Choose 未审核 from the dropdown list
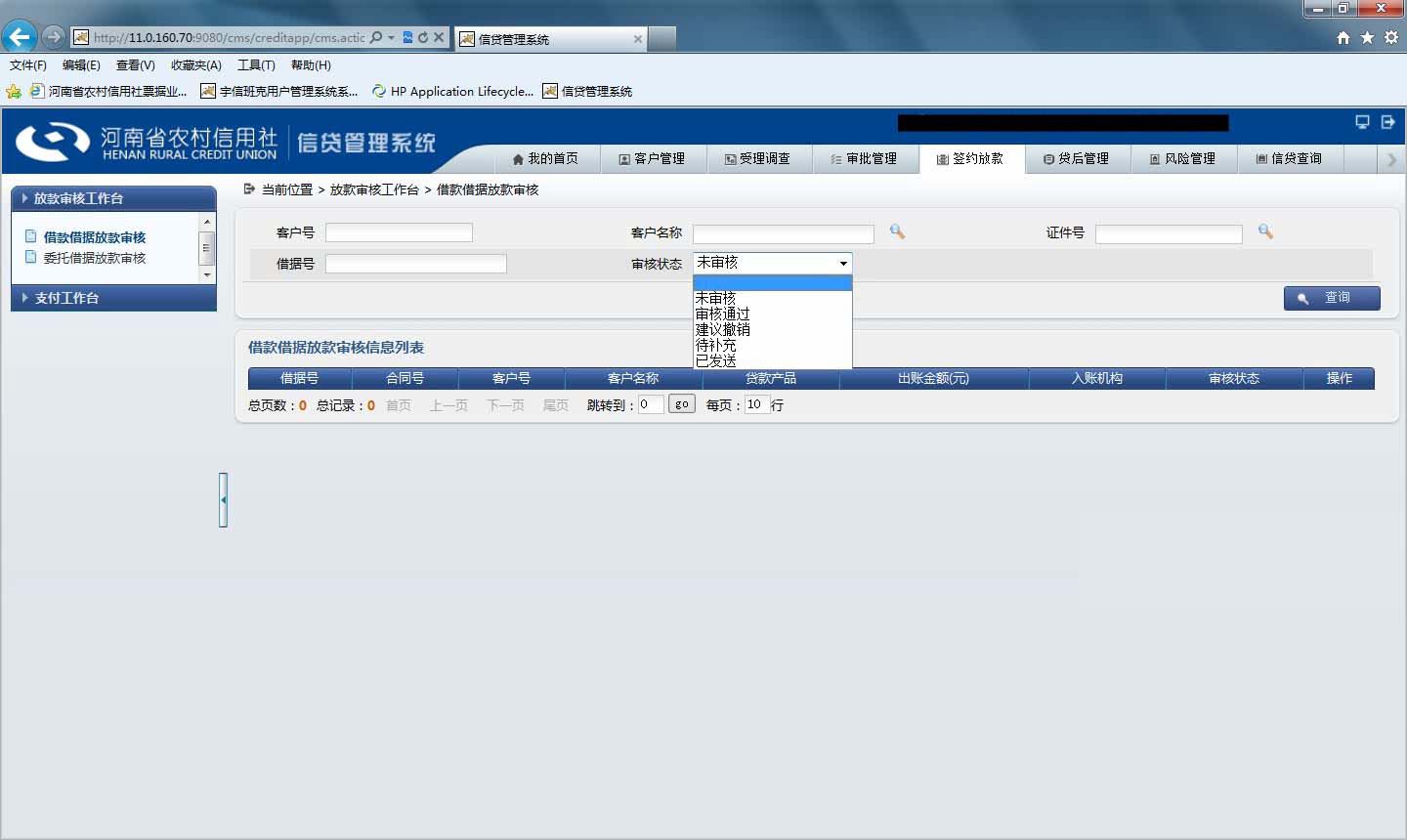The image size is (1407, 840). point(773,299)
